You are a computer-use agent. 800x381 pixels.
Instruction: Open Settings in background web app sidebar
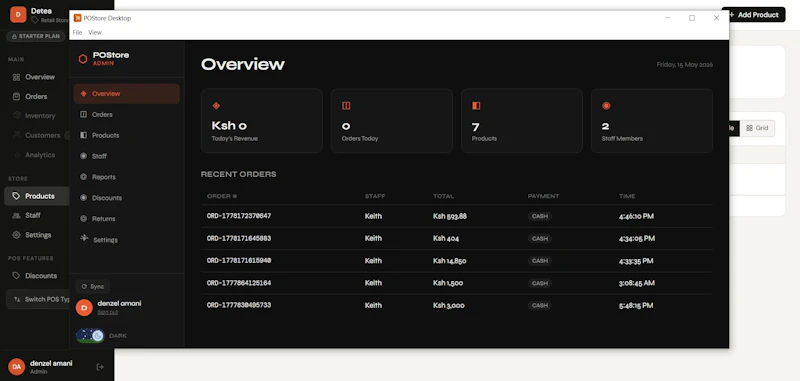click(37, 235)
